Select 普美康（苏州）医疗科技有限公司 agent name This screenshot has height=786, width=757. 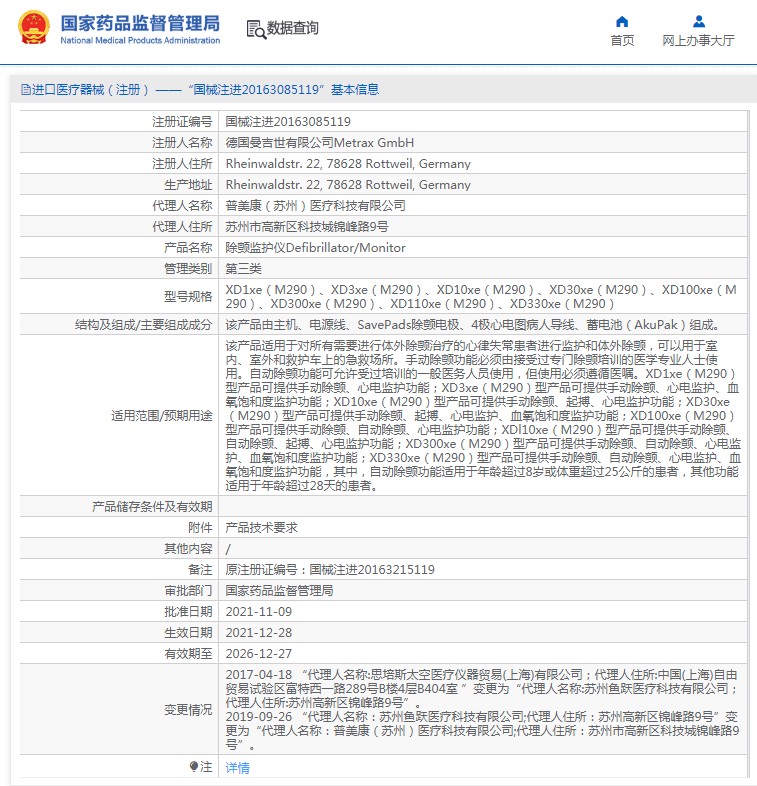tap(315, 206)
